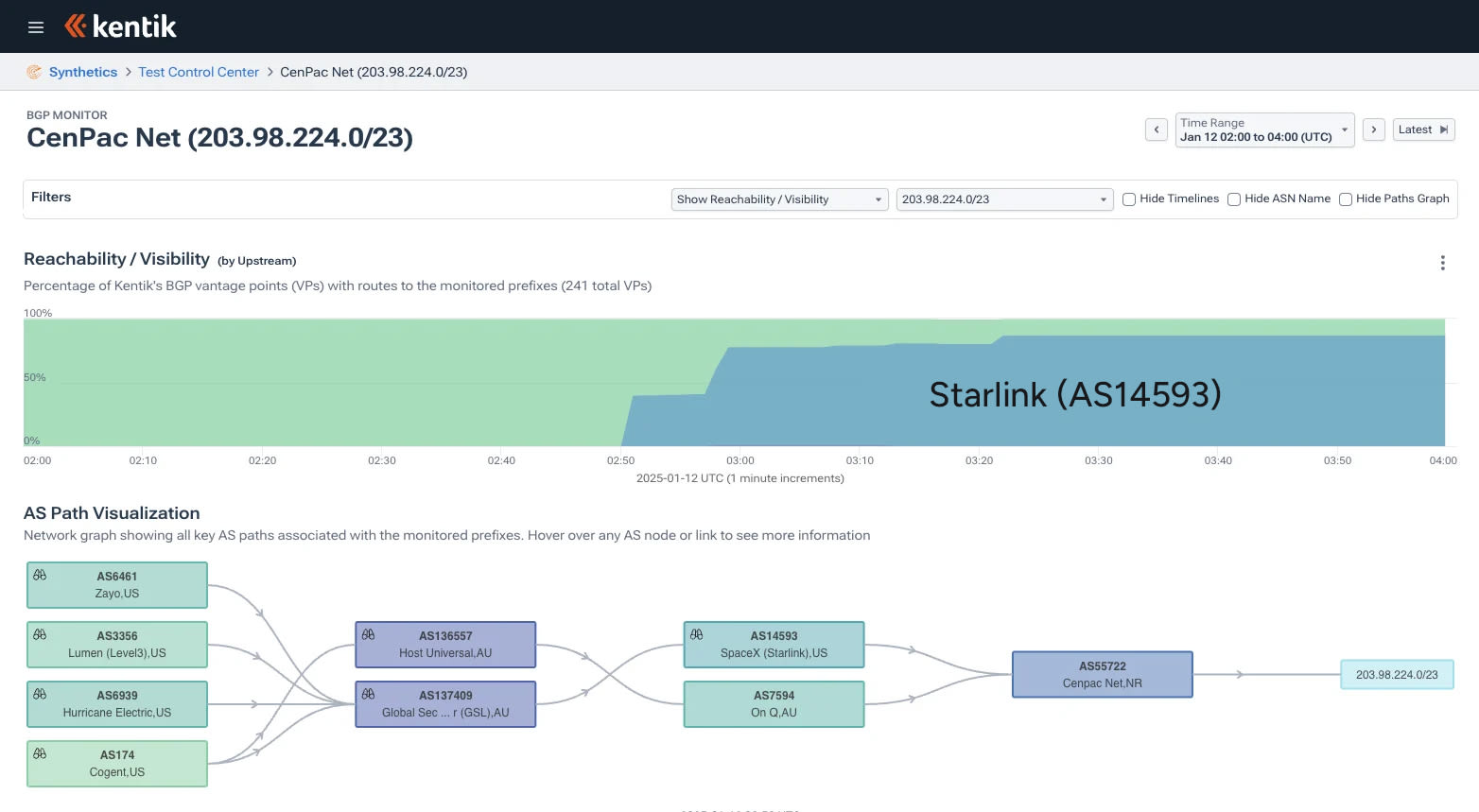The height and width of the screenshot is (812, 1479).
Task: Click the binoculars icon on AS136557 node
Action: point(368,634)
